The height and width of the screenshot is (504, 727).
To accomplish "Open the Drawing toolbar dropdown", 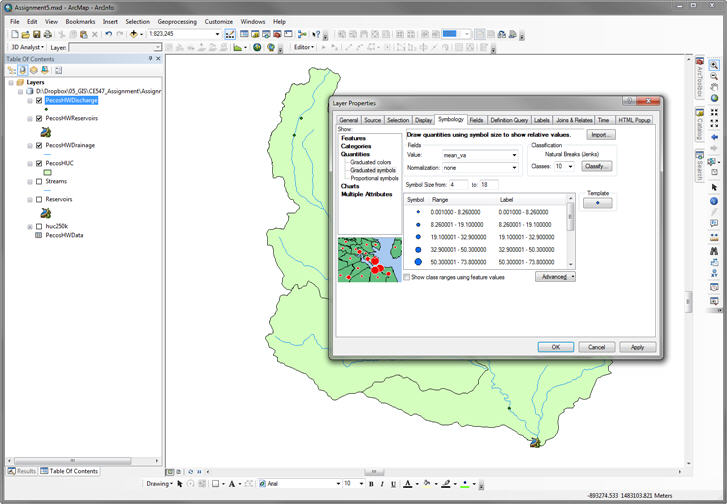I will click(159, 484).
